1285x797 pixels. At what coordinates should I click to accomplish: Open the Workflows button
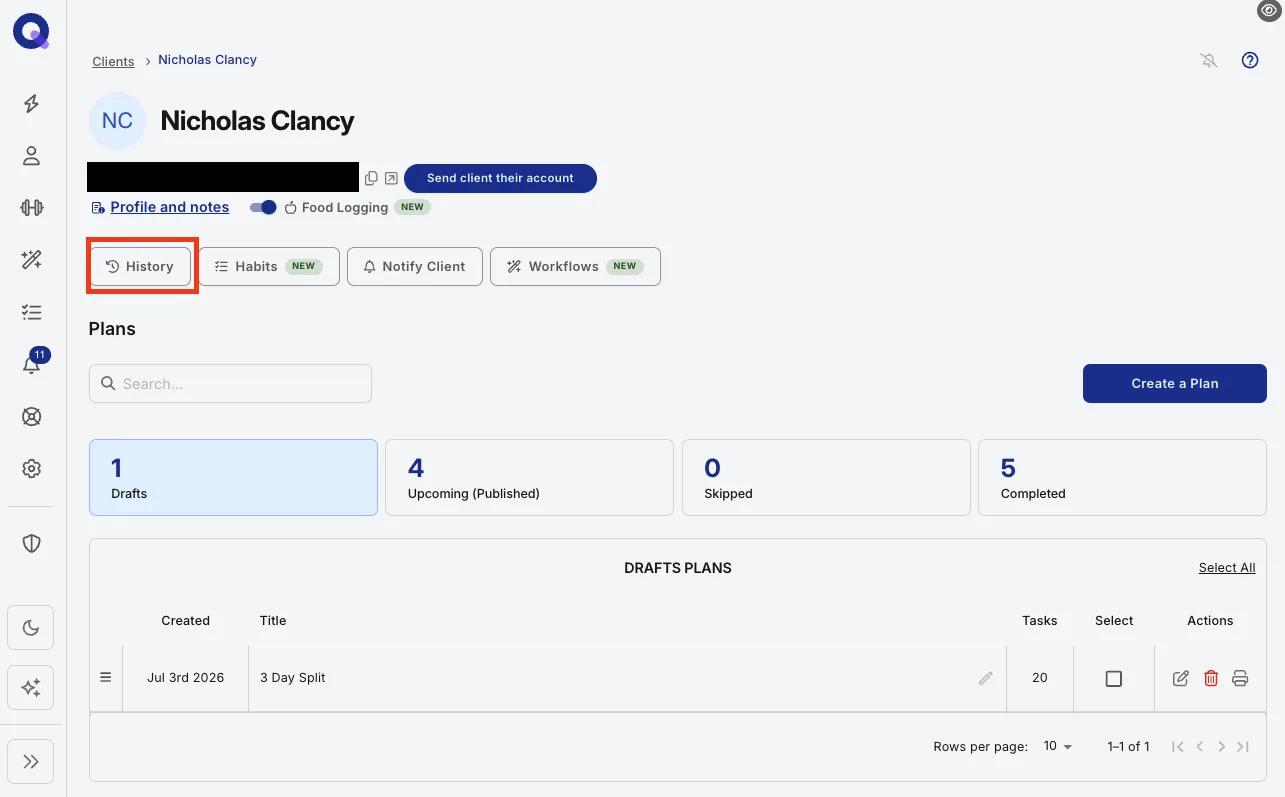(x=575, y=266)
